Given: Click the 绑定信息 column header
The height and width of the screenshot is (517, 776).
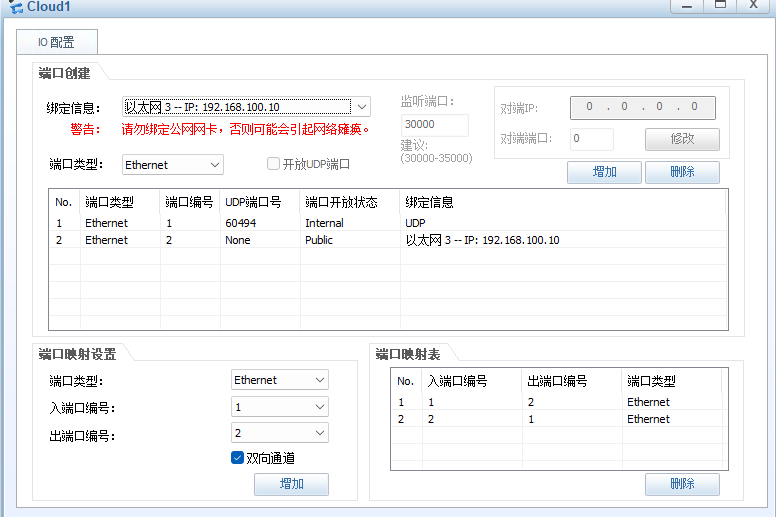Looking at the screenshot, I should point(563,202).
